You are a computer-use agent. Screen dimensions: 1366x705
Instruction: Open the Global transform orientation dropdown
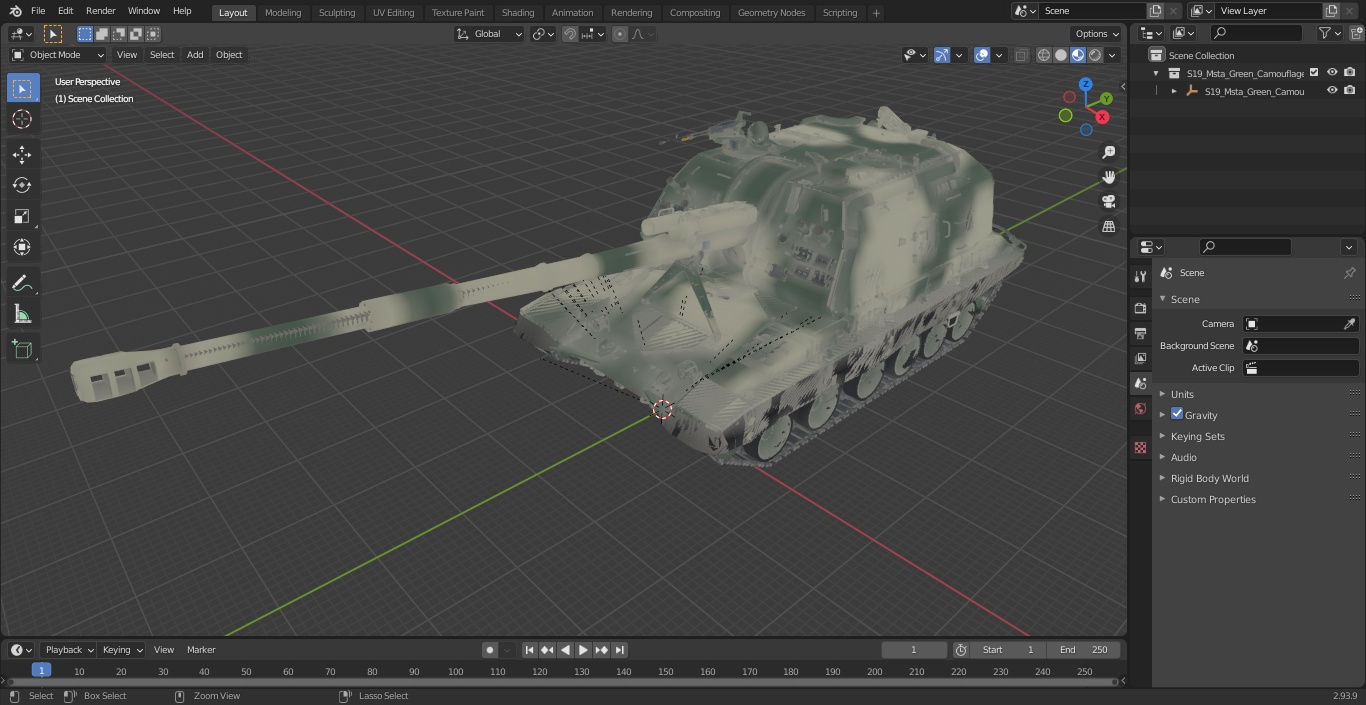489,34
